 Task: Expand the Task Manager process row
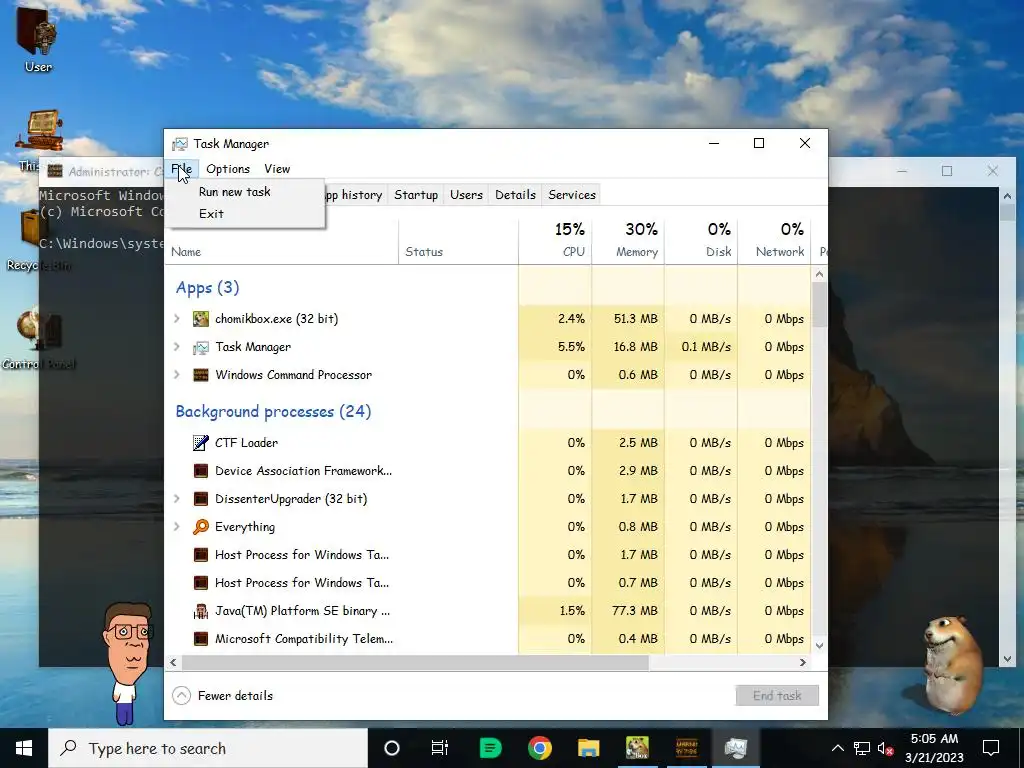(x=177, y=347)
